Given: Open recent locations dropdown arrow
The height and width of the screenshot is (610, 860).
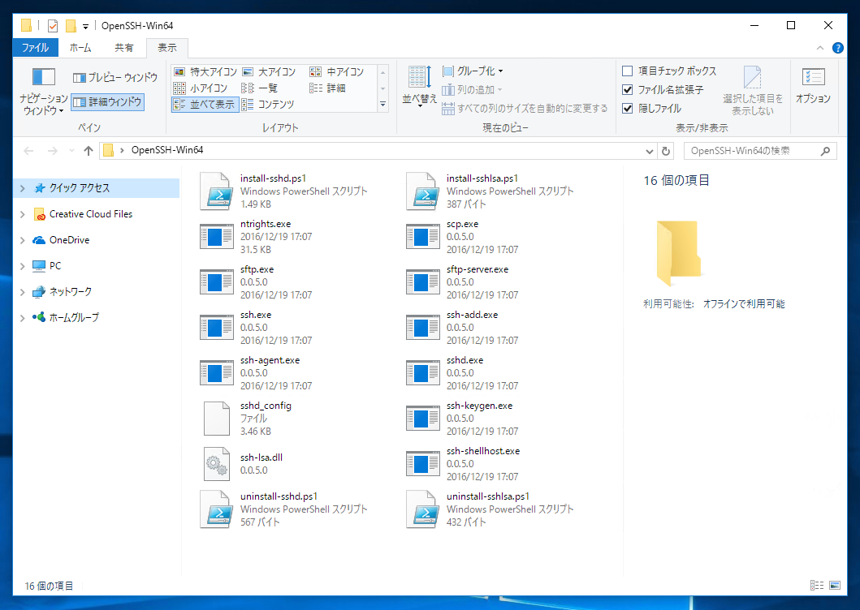Looking at the screenshot, I should click(71, 151).
